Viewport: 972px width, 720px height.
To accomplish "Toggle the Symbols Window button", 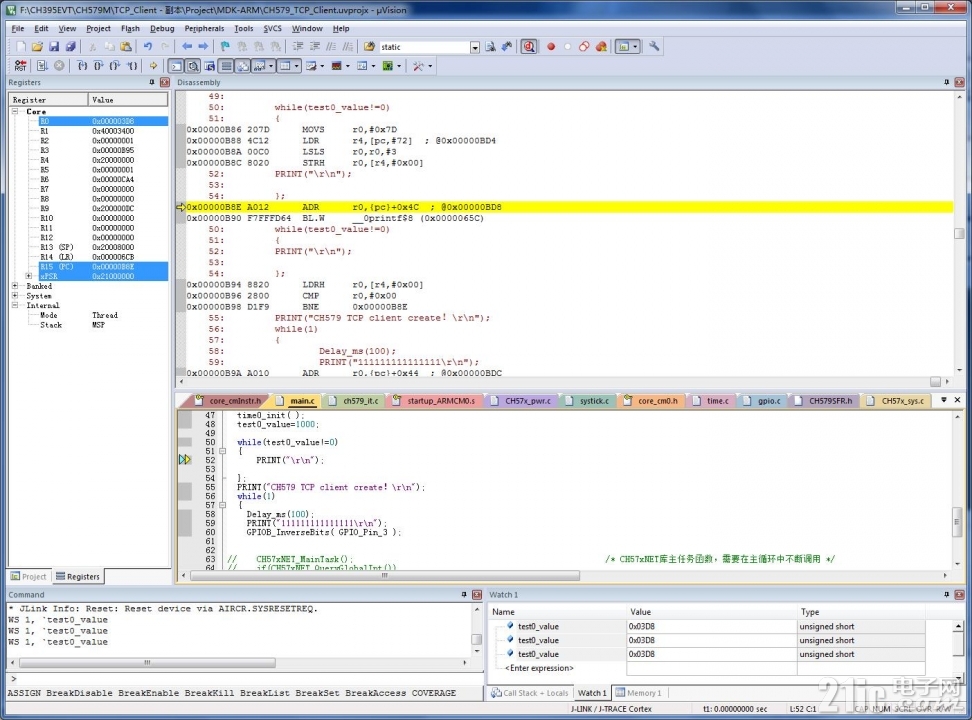I will point(210,66).
